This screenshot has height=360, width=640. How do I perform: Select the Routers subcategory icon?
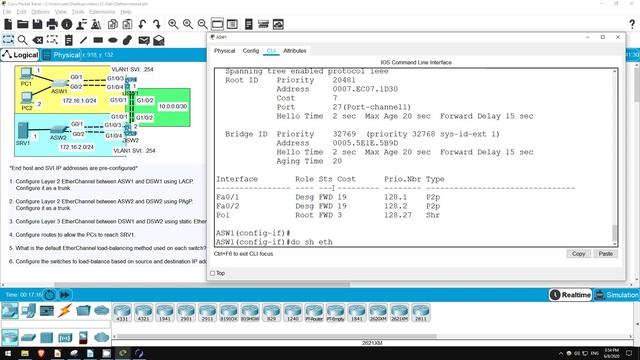[9, 338]
